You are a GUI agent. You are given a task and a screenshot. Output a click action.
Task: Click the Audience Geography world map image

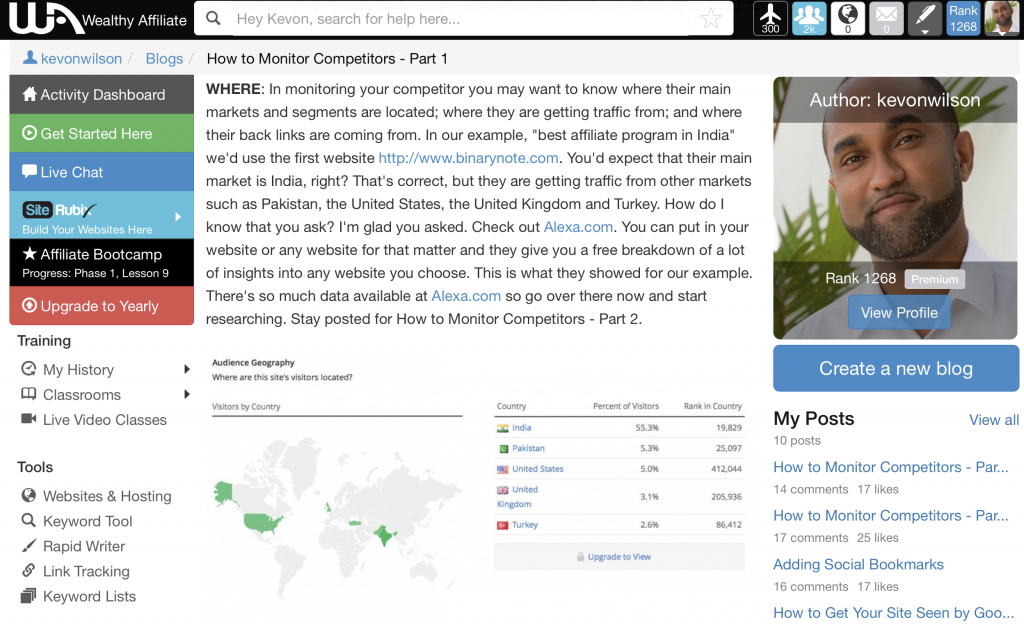[x=336, y=516]
